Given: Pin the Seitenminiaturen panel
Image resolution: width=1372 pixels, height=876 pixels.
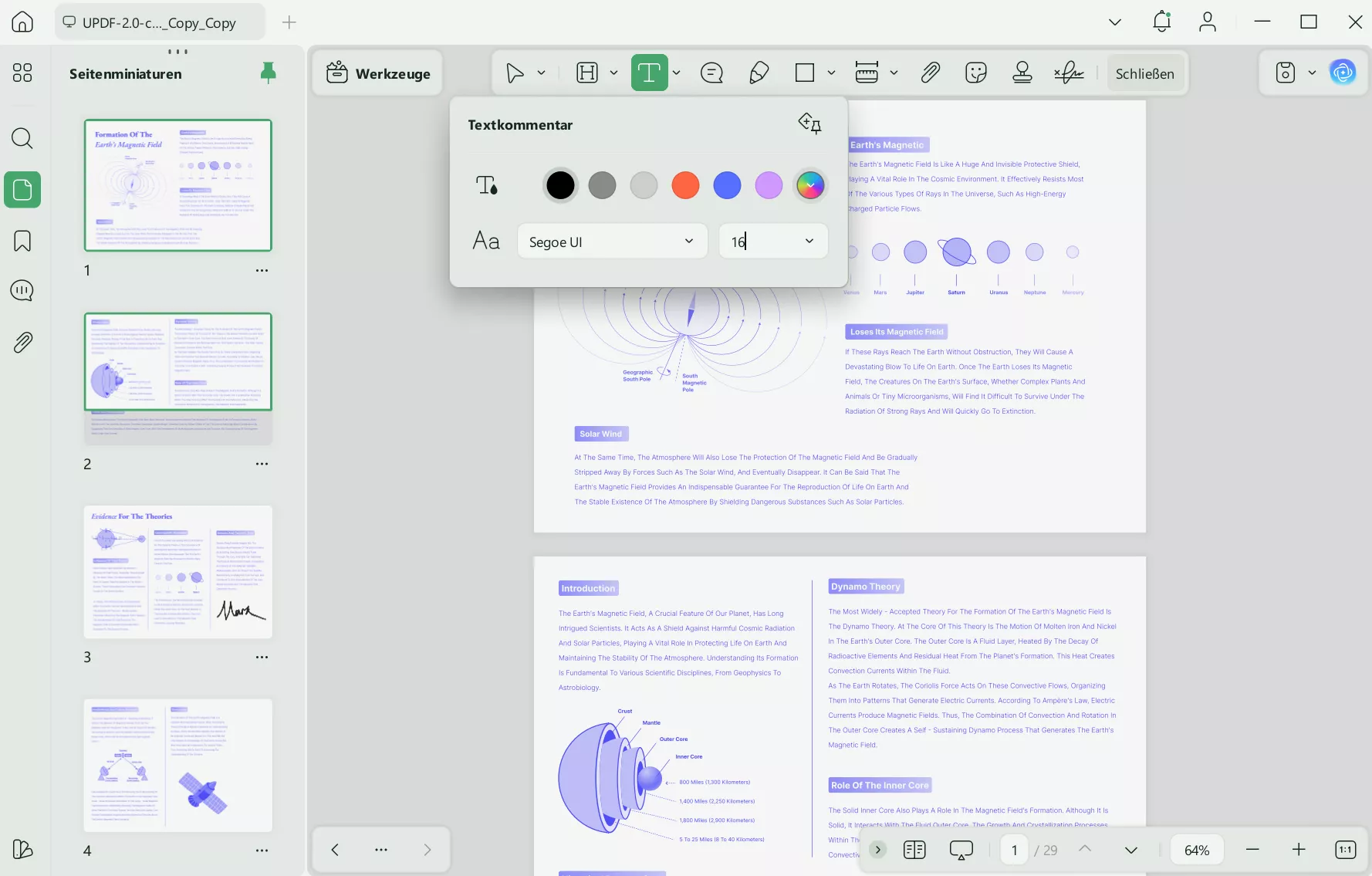Looking at the screenshot, I should (x=268, y=73).
